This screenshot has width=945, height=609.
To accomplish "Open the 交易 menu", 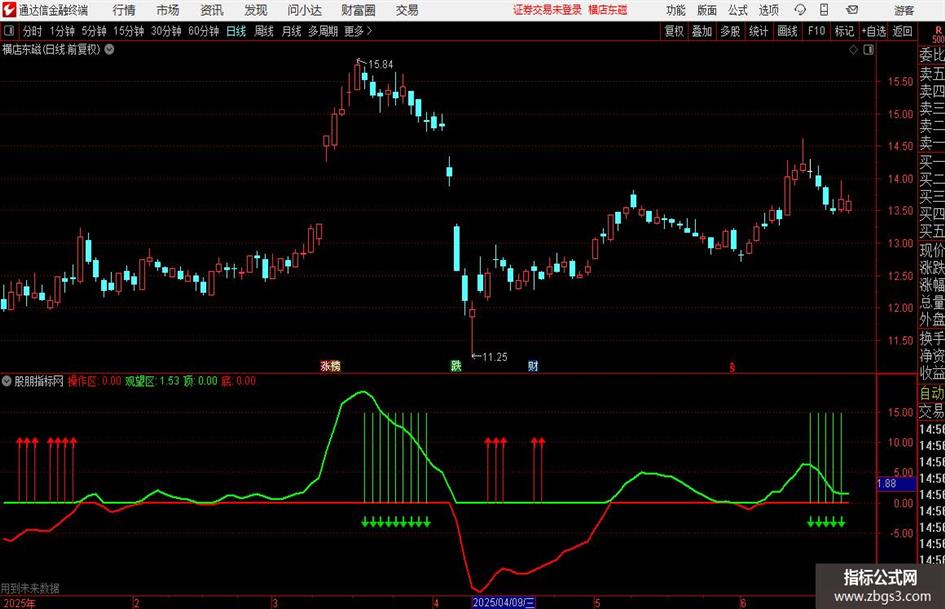I will click(x=407, y=10).
